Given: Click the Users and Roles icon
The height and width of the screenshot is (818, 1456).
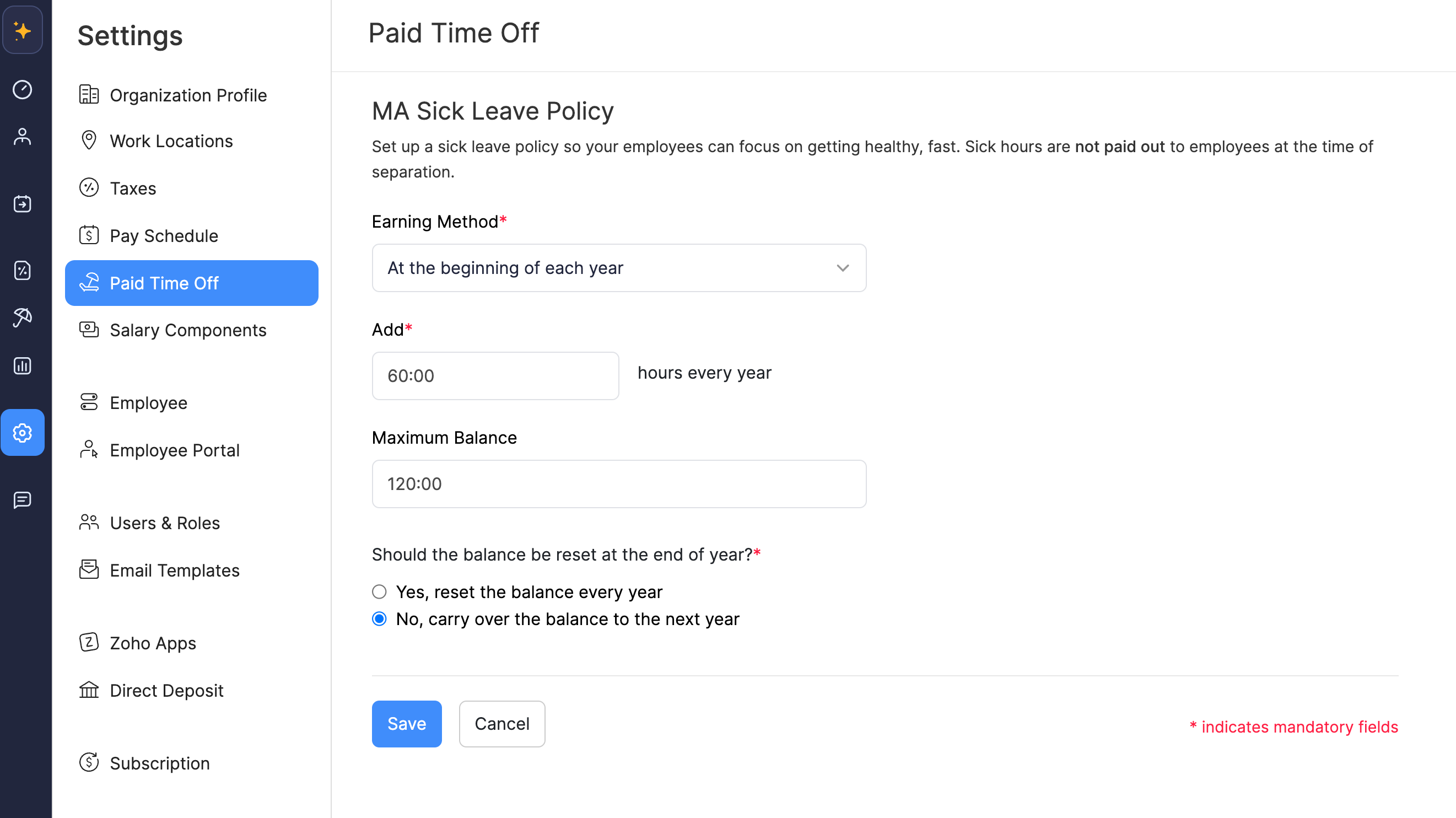Looking at the screenshot, I should 90,522.
